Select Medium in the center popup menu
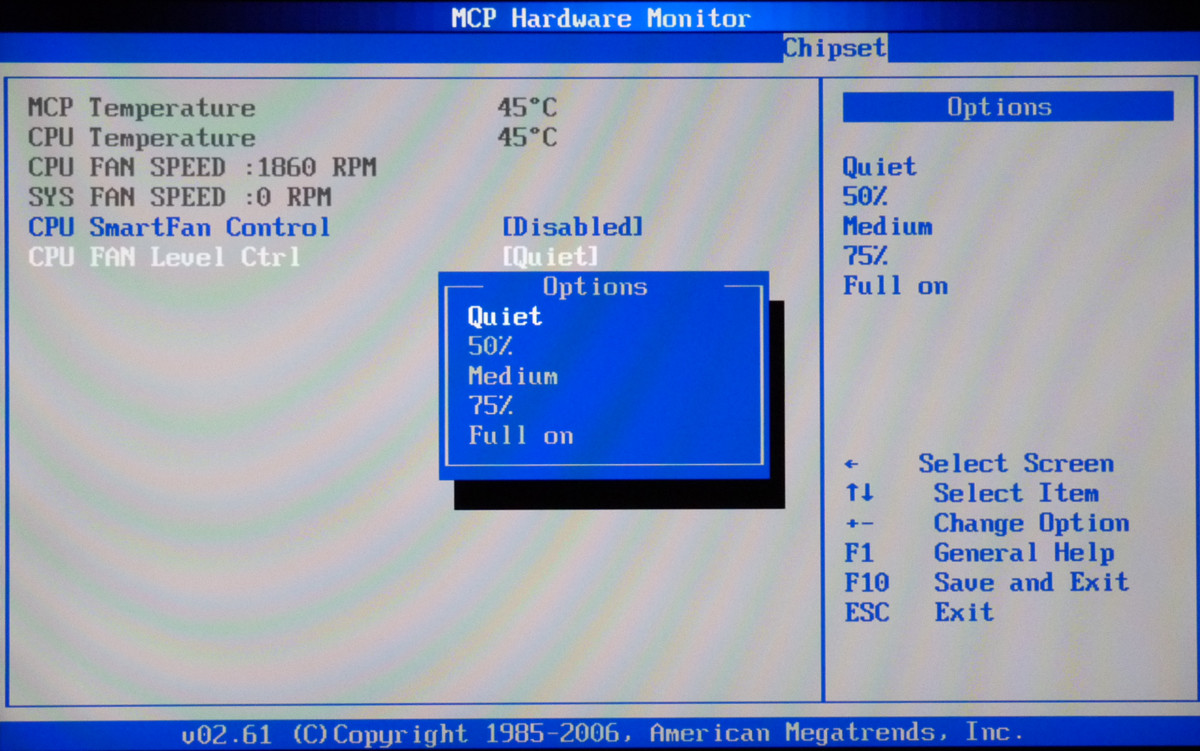 (513, 377)
